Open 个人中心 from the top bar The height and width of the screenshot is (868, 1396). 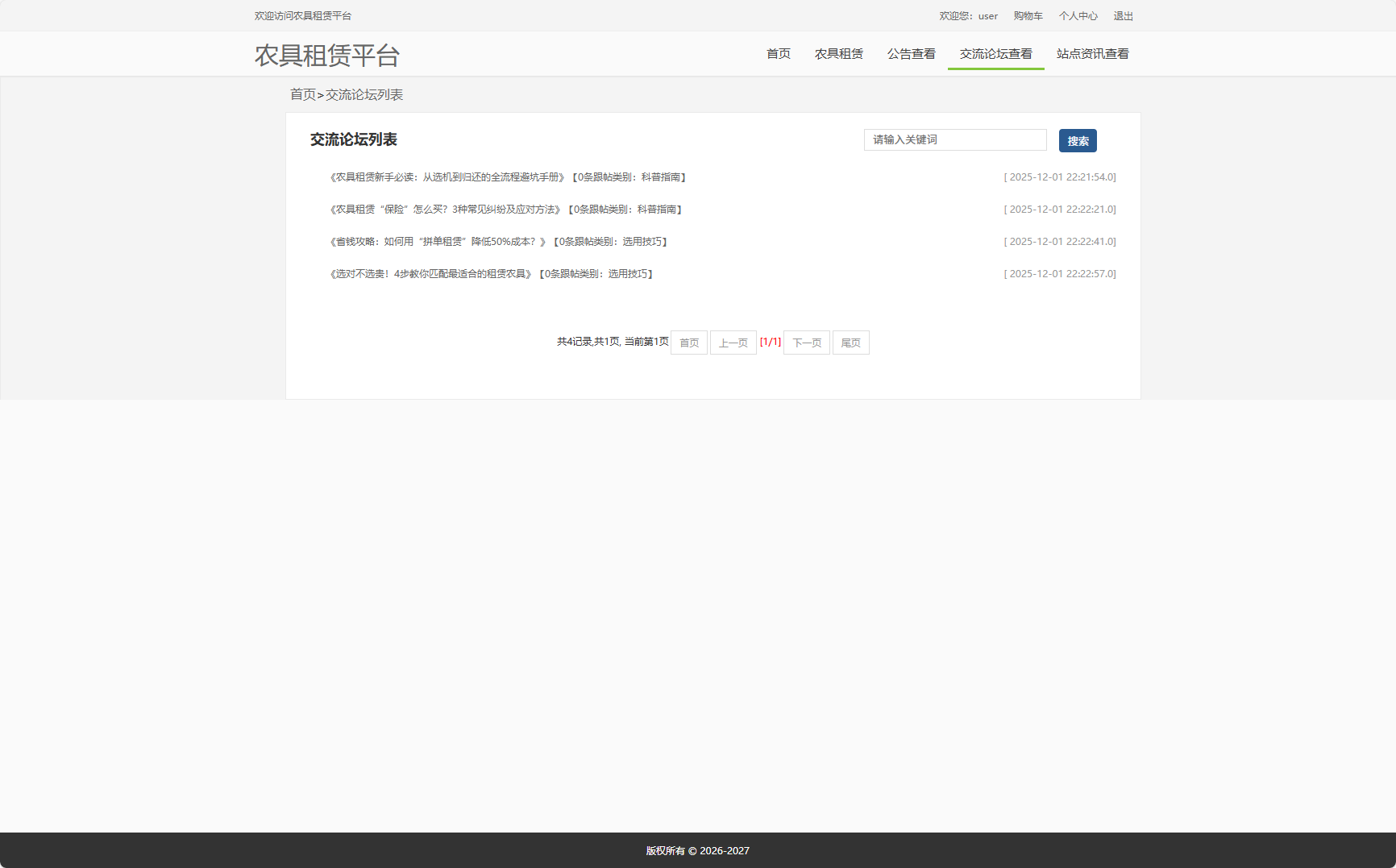(x=1078, y=15)
